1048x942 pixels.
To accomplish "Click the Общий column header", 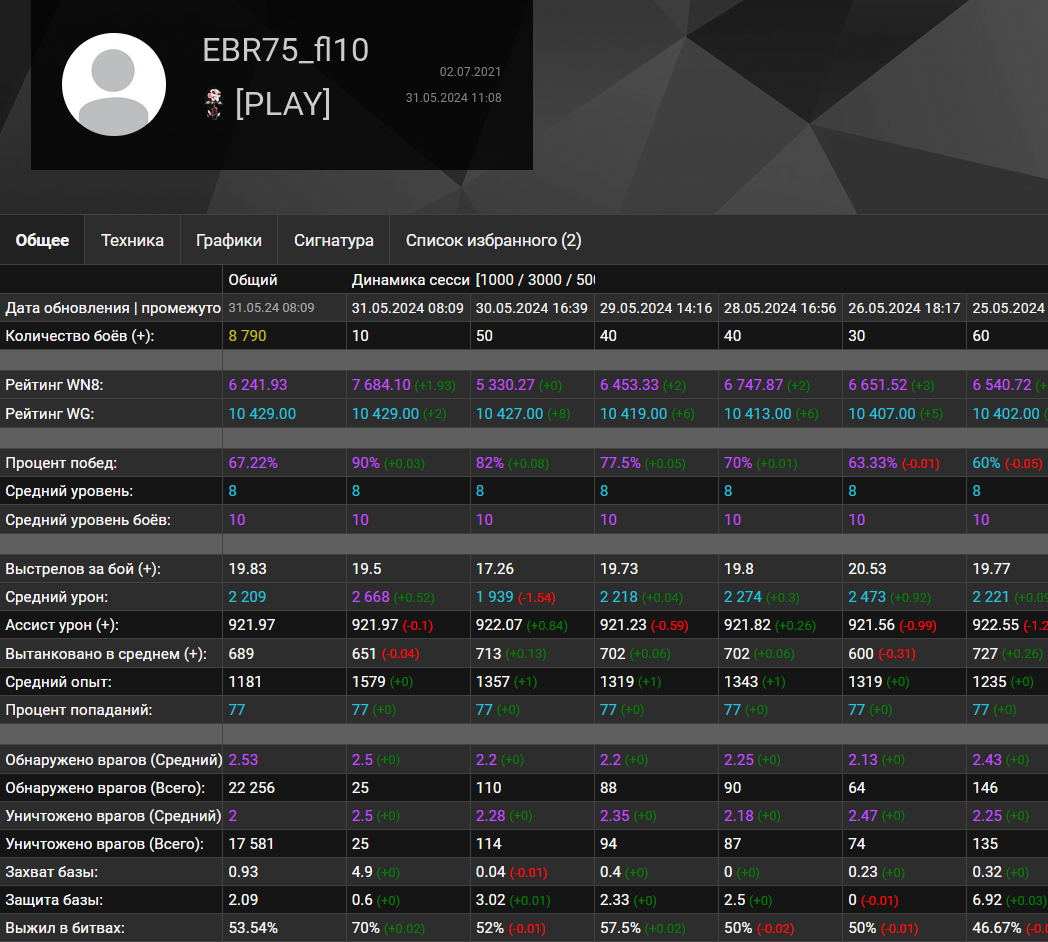I will [253, 279].
